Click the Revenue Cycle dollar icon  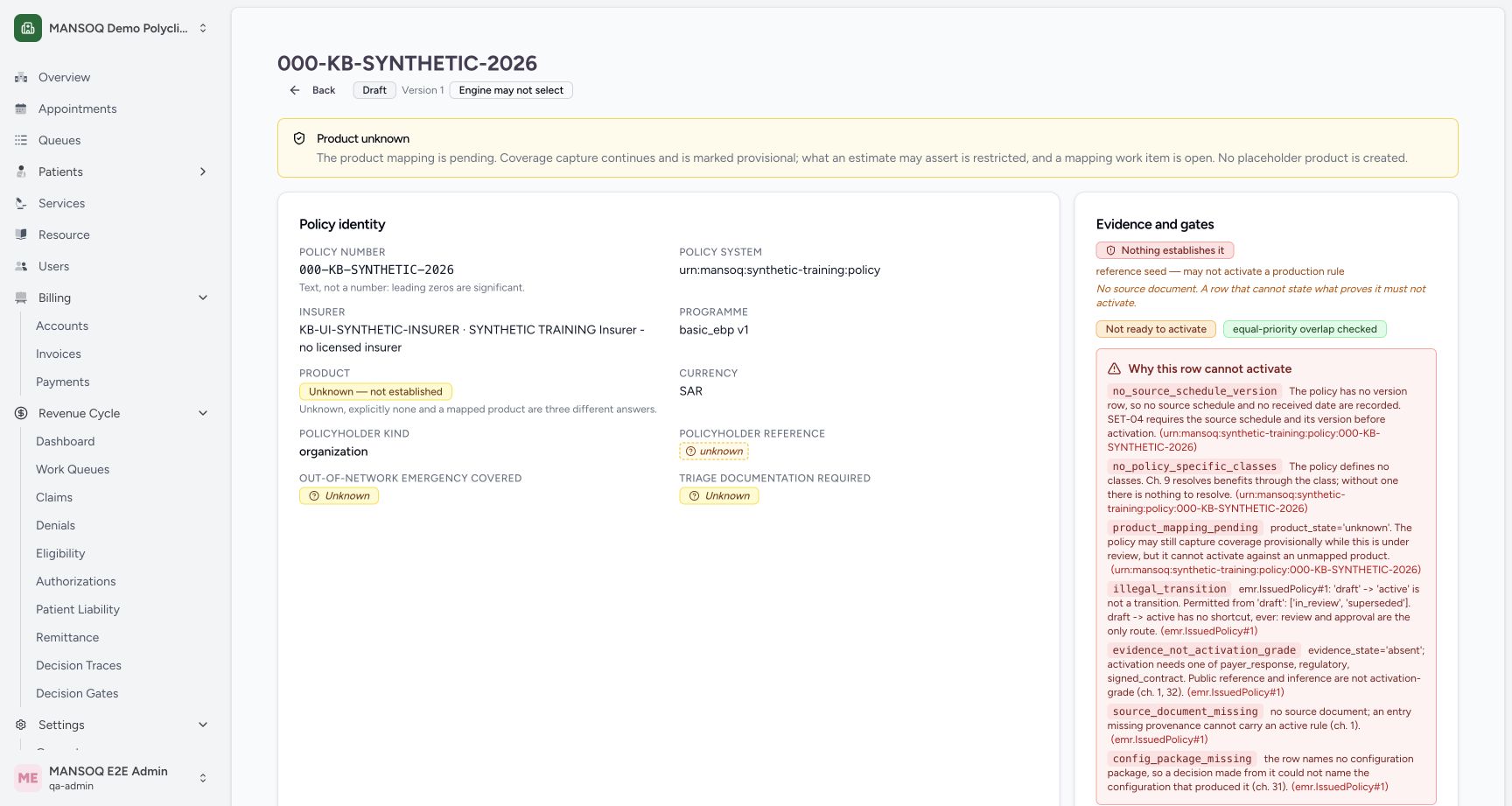21,413
